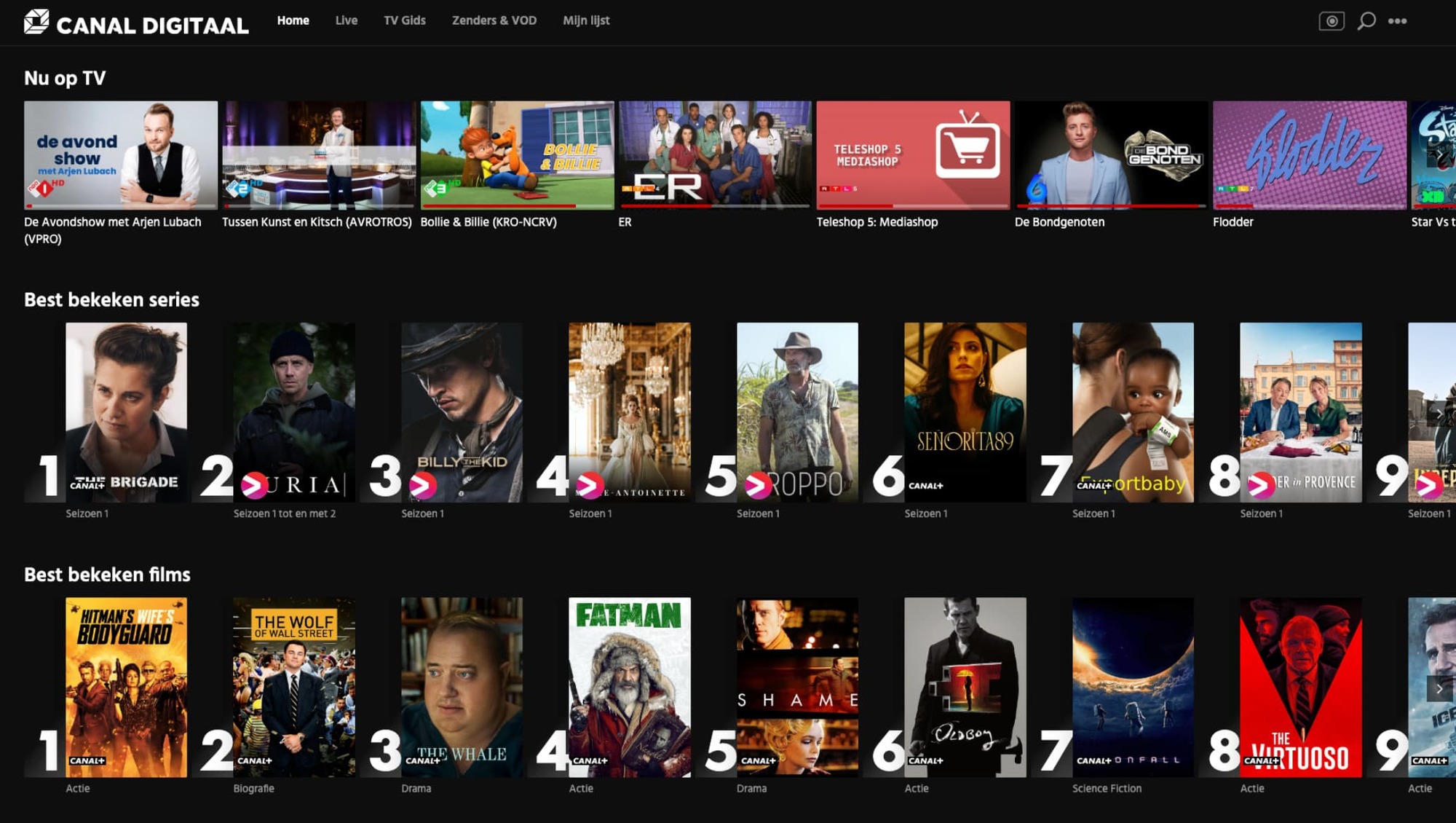This screenshot has height=823, width=1456.
Task: Open Mijn lijst tab
Action: coord(586,20)
